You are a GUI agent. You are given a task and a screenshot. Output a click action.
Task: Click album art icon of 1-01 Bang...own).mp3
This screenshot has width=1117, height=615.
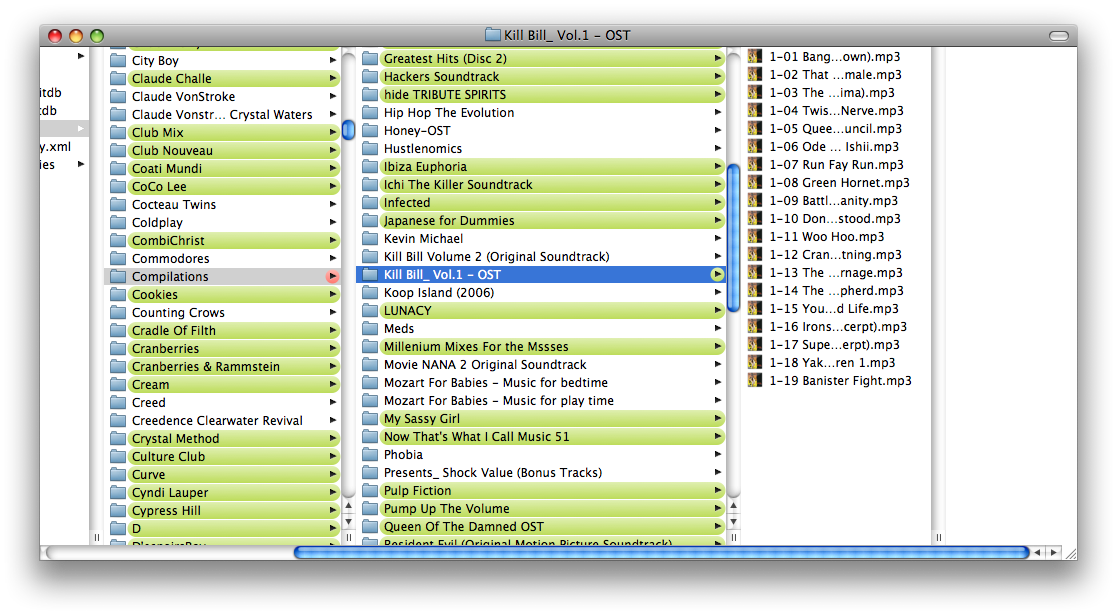click(x=755, y=56)
